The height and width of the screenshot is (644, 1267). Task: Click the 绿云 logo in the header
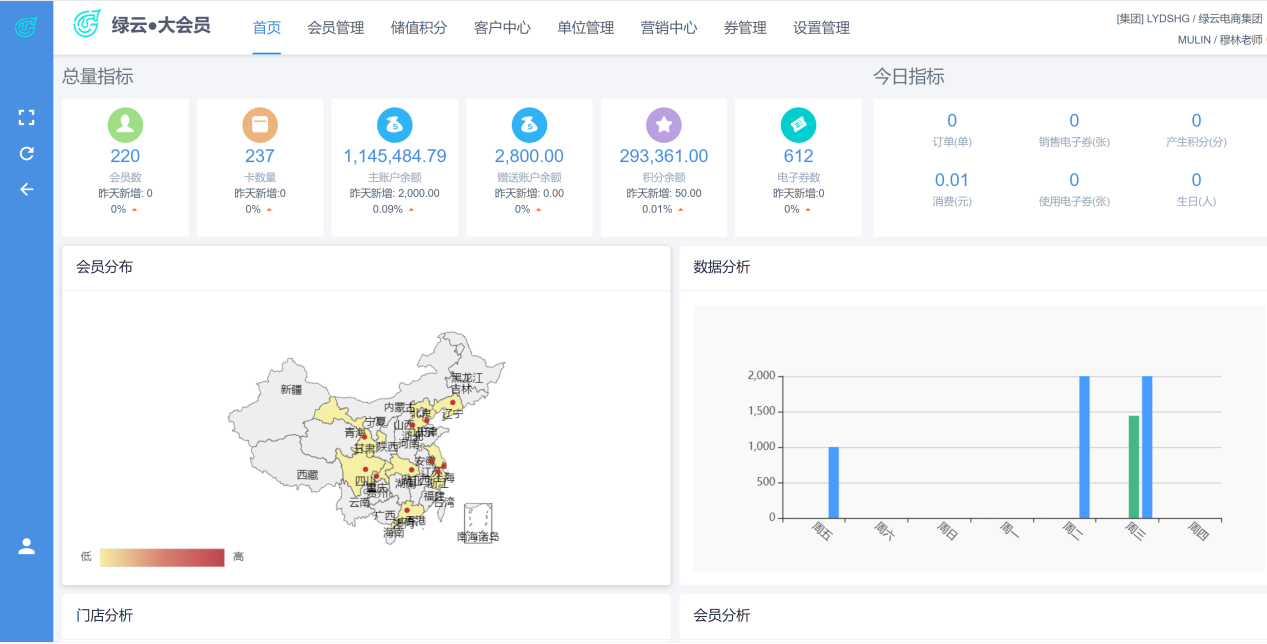(88, 24)
